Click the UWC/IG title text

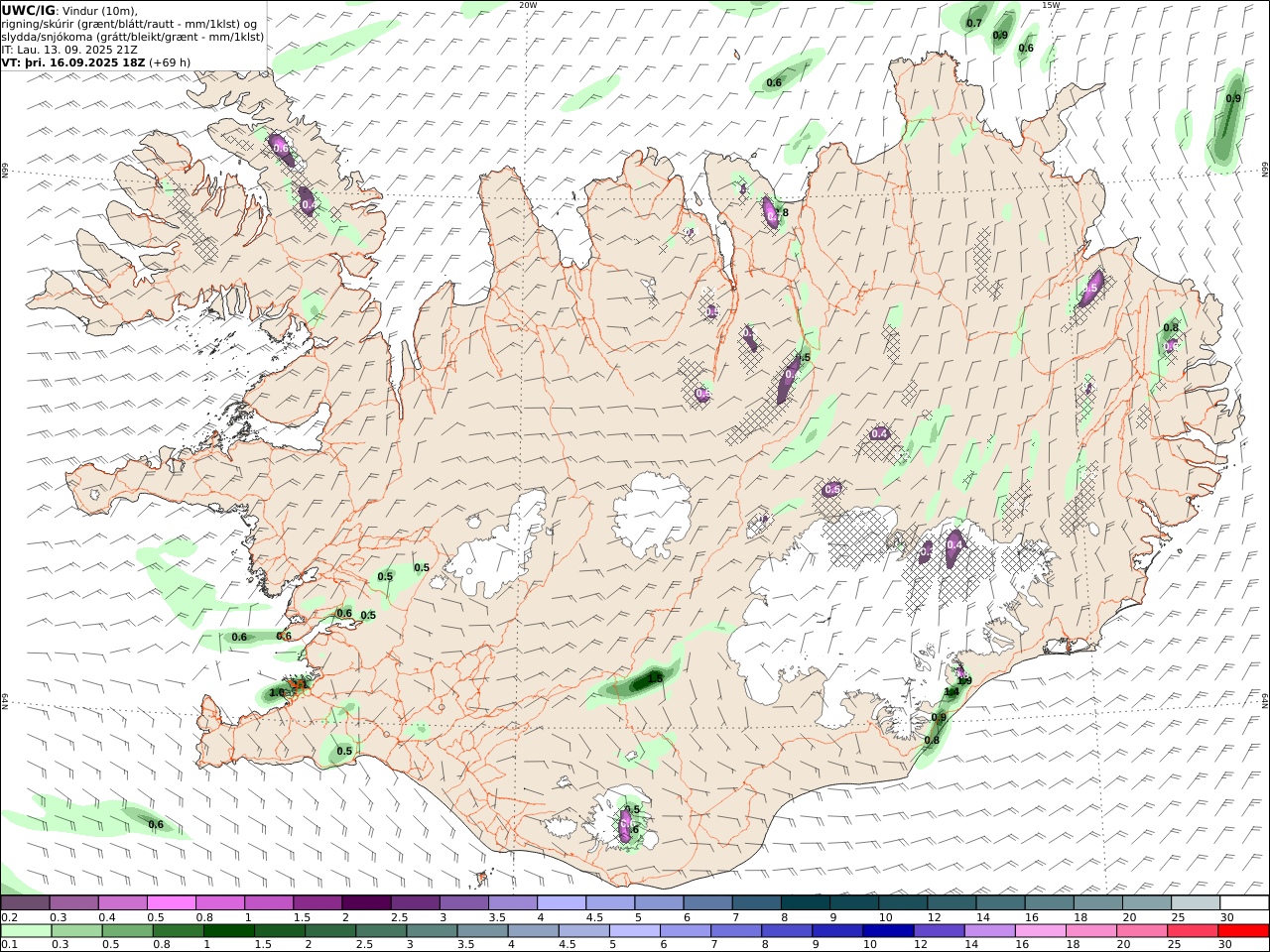pyautogui.click(x=29, y=9)
